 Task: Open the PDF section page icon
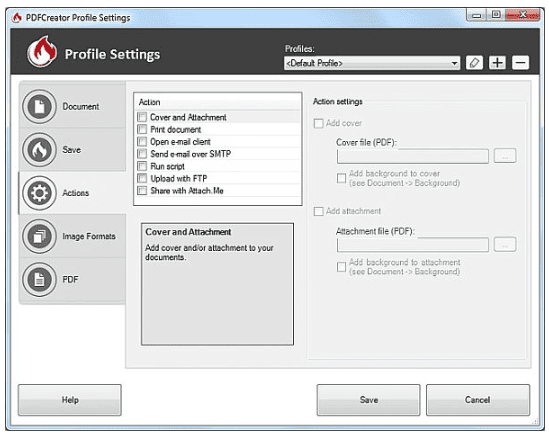coord(39,279)
